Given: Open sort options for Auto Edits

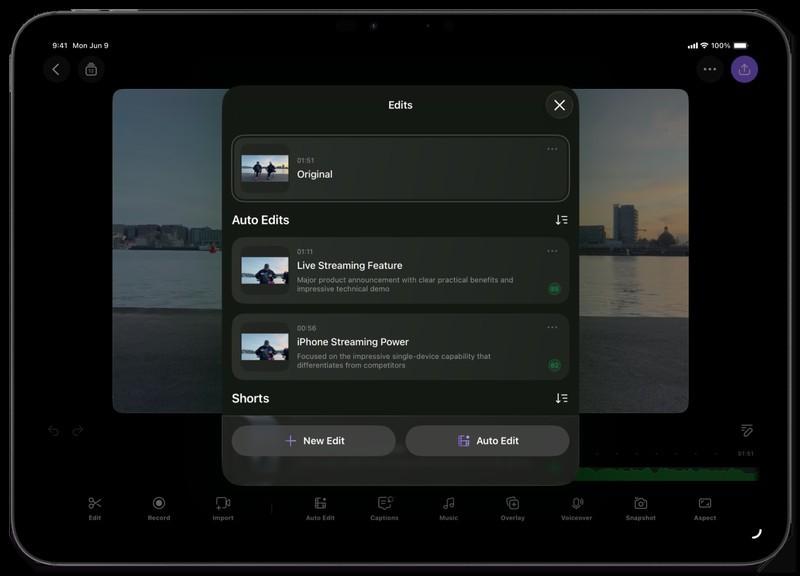Looking at the screenshot, I should pyautogui.click(x=561, y=220).
